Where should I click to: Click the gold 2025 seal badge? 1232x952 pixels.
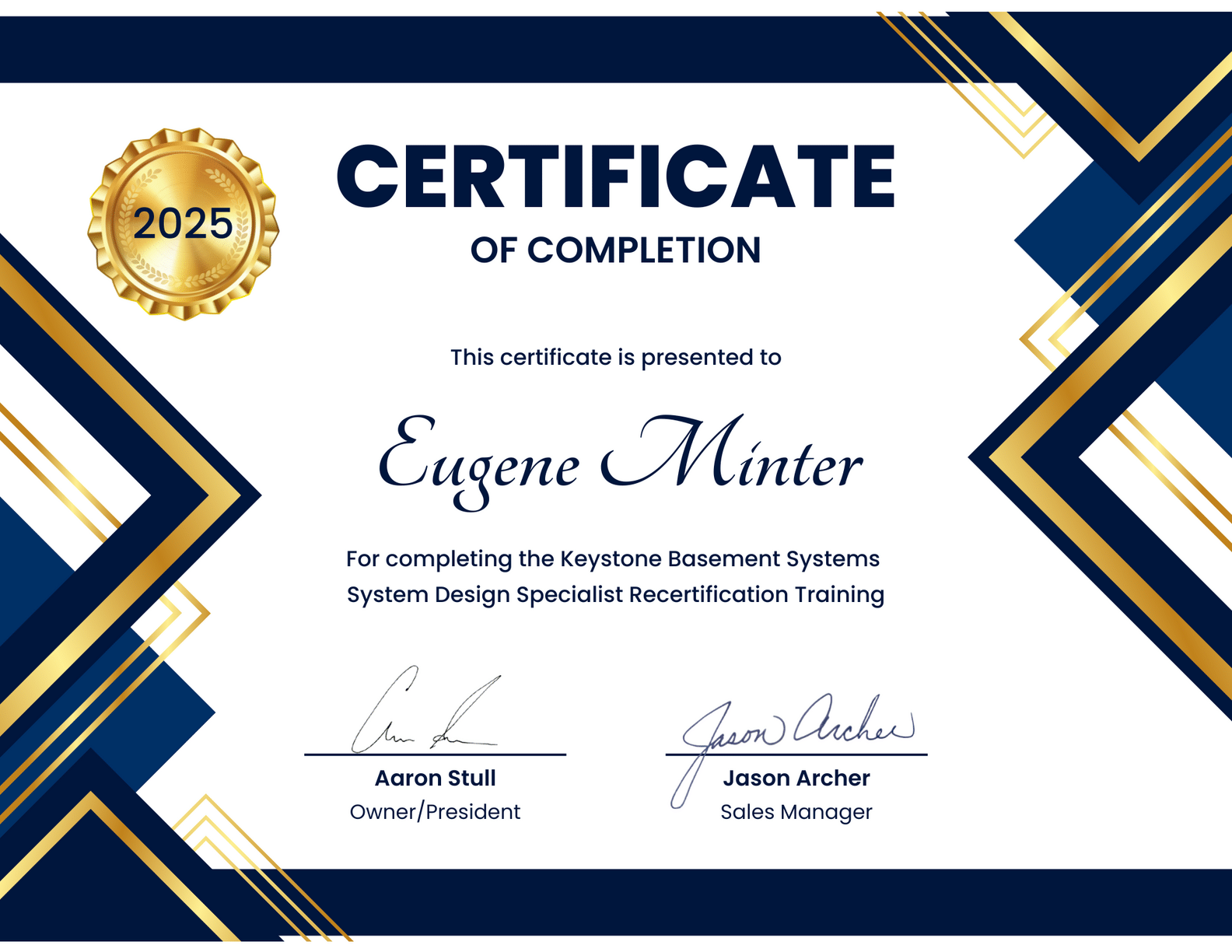(x=184, y=224)
